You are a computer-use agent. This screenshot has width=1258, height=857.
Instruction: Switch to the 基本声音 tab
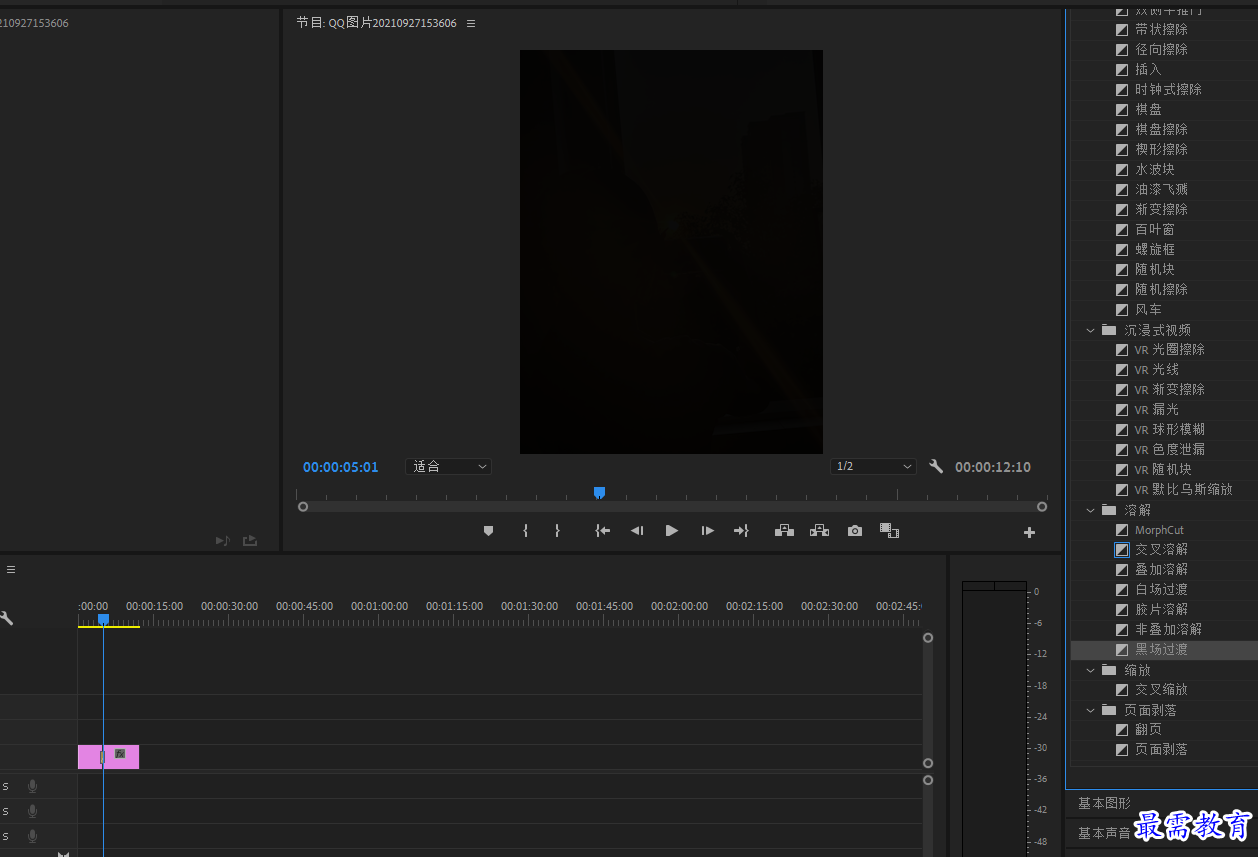[x=1104, y=833]
